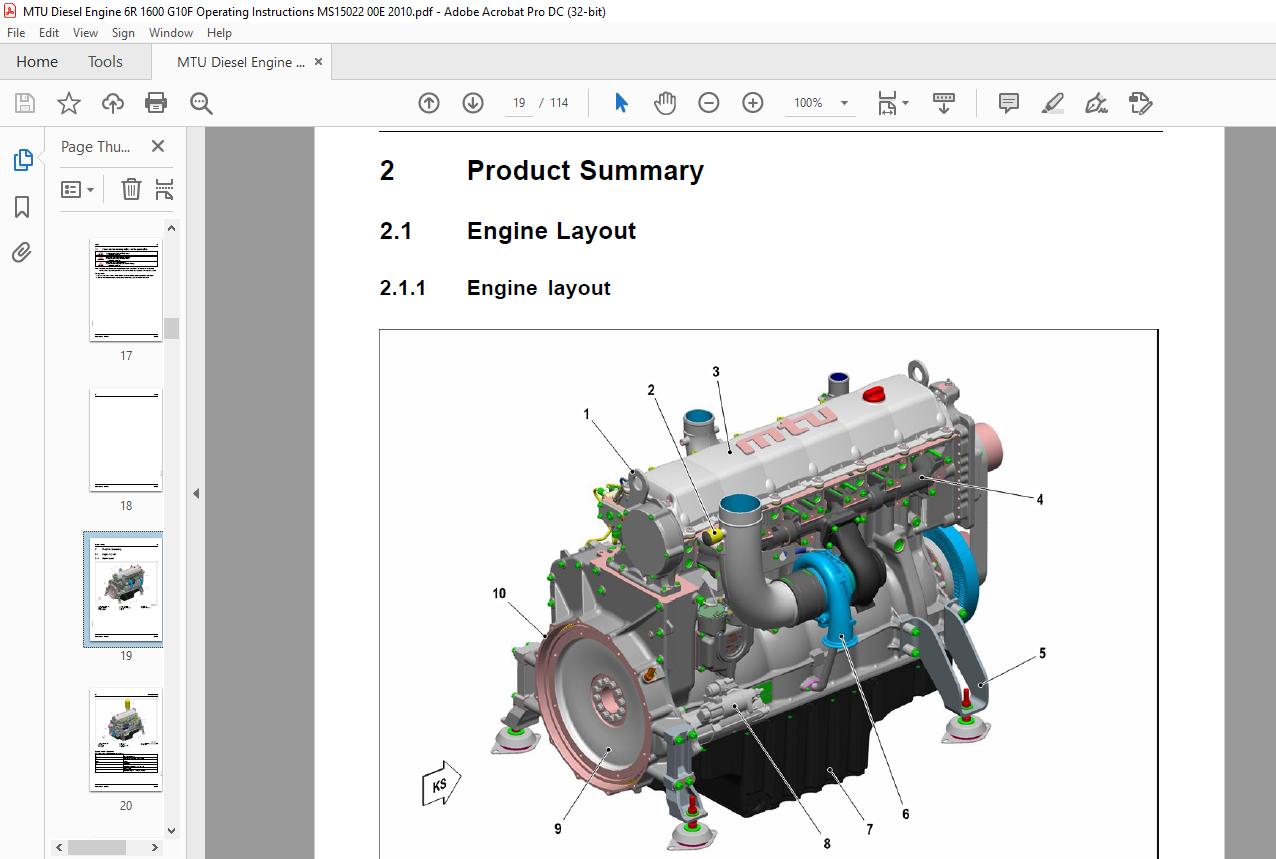The height and width of the screenshot is (859, 1276).
Task: Go to next page arrow
Action: pos(473,103)
